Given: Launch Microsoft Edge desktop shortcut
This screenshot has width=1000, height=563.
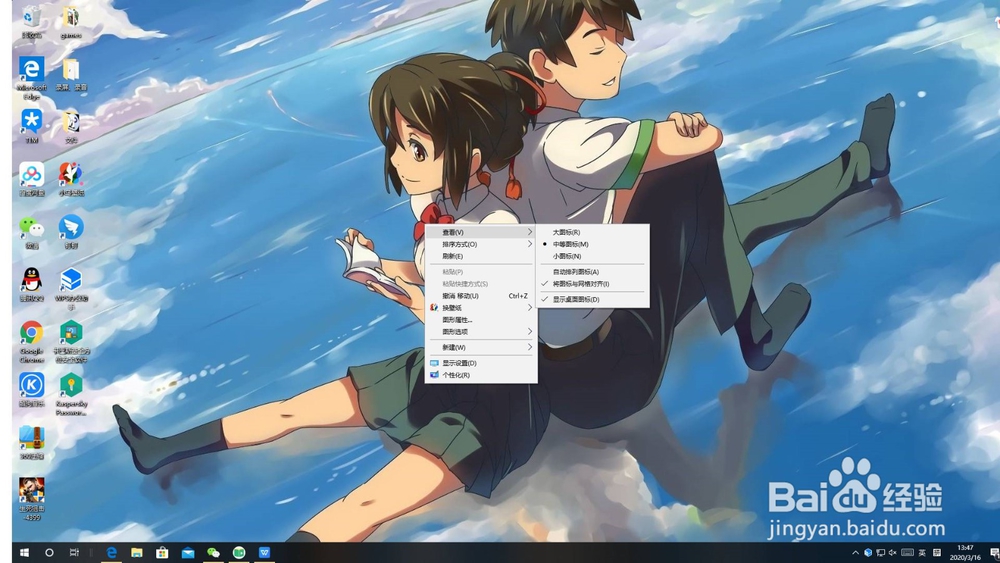Looking at the screenshot, I should pyautogui.click(x=31, y=77).
